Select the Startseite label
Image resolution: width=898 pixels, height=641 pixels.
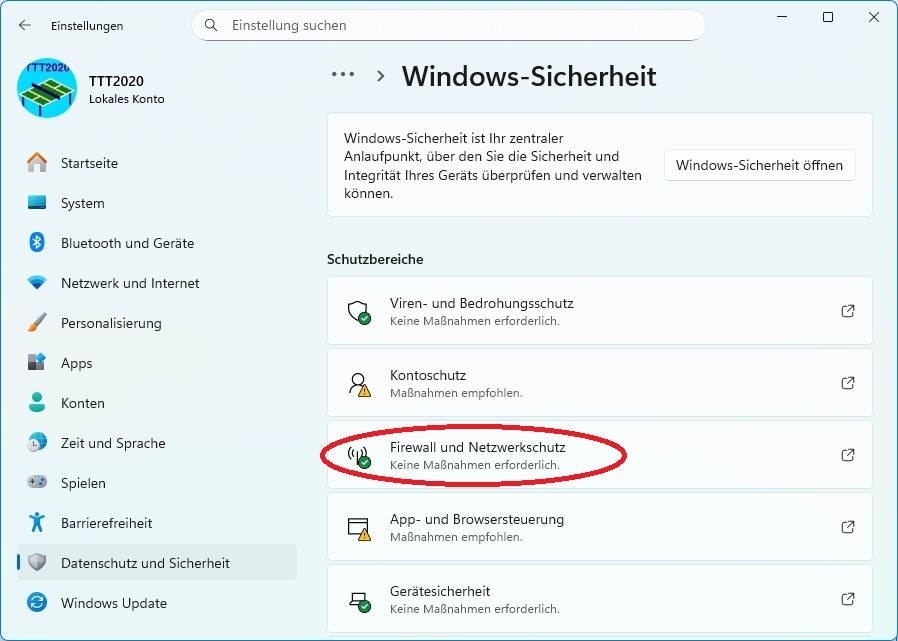[89, 163]
